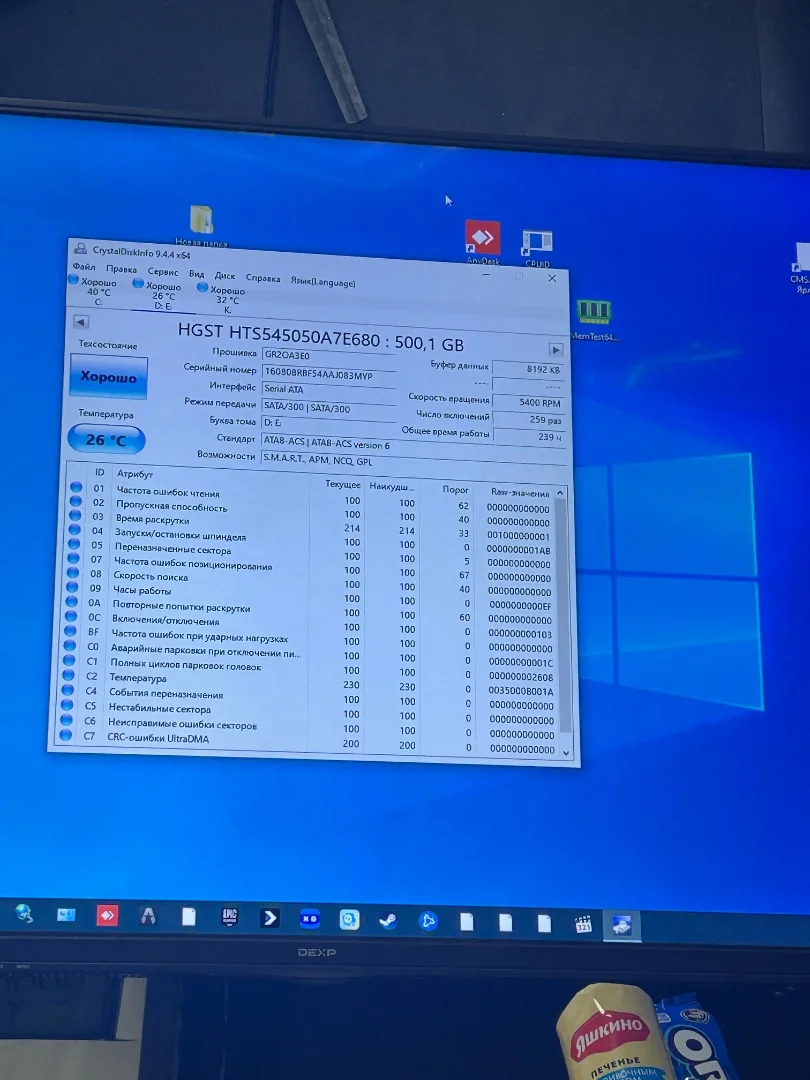
Task: Open the CPUID desktop shortcut
Action: (537, 247)
